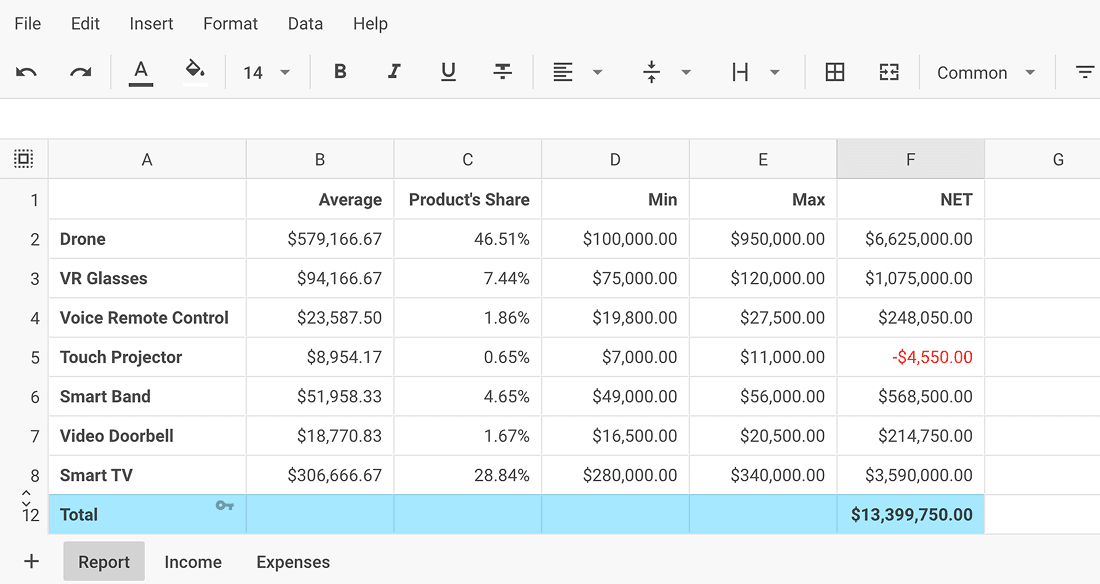Open the font size 14 dropdown
This screenshot has width=1100, height=584.
pos(267,72)
